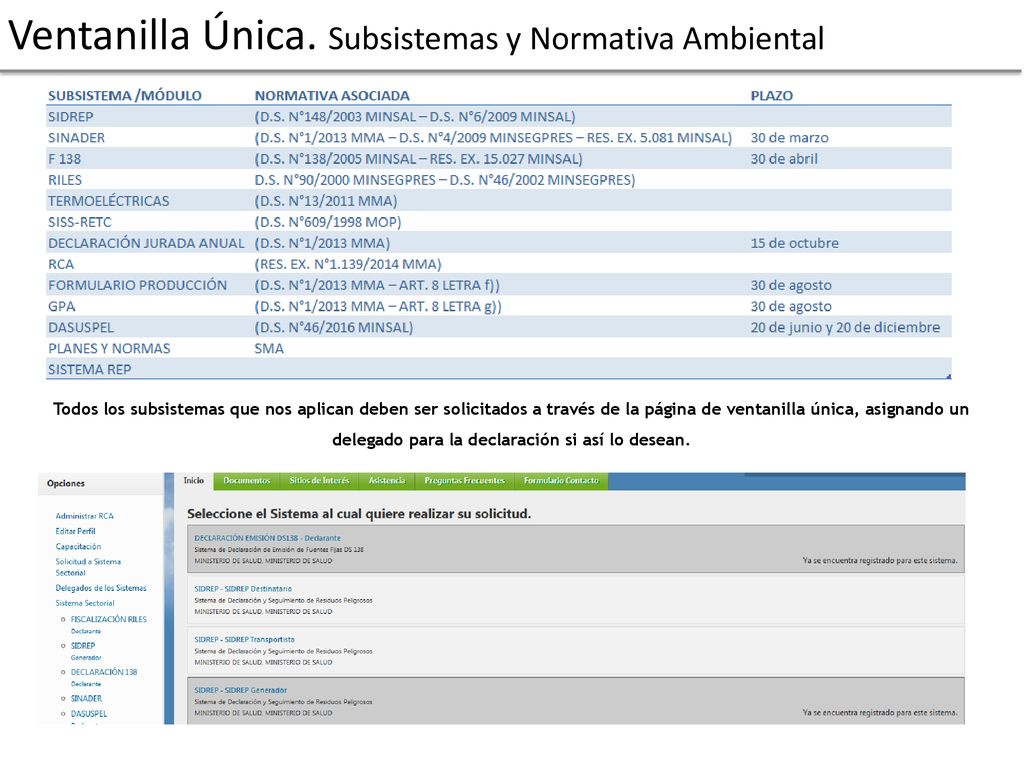Open SINADER in the sidebar list

86,699
